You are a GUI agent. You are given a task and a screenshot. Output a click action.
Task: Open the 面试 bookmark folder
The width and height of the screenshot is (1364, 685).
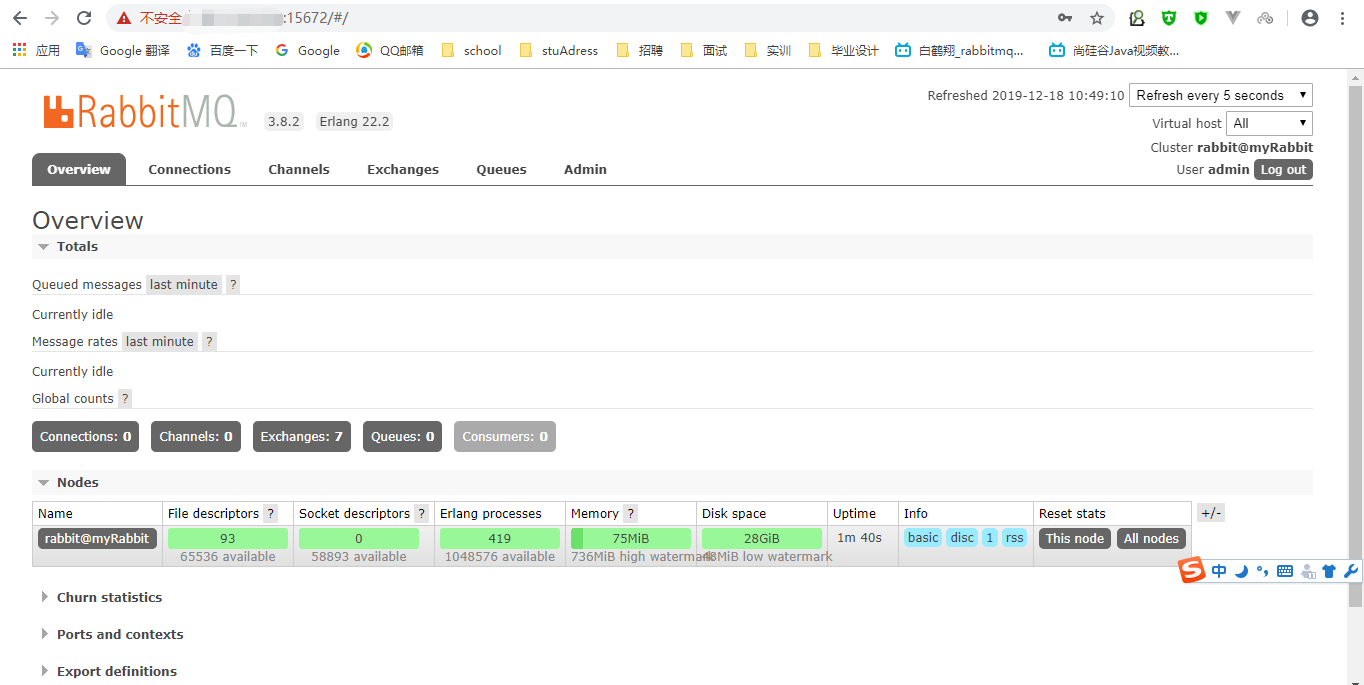pyautogui.click(x=703, y=50)
